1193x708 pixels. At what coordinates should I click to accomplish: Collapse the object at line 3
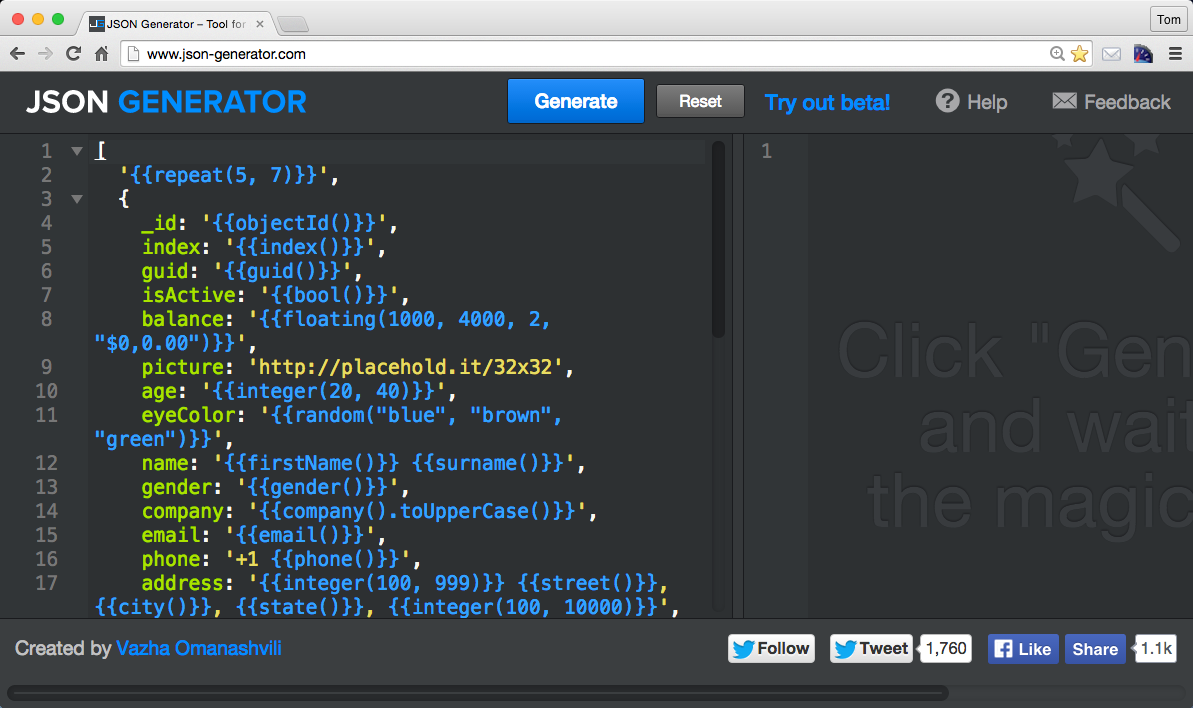tap(77, 198)
